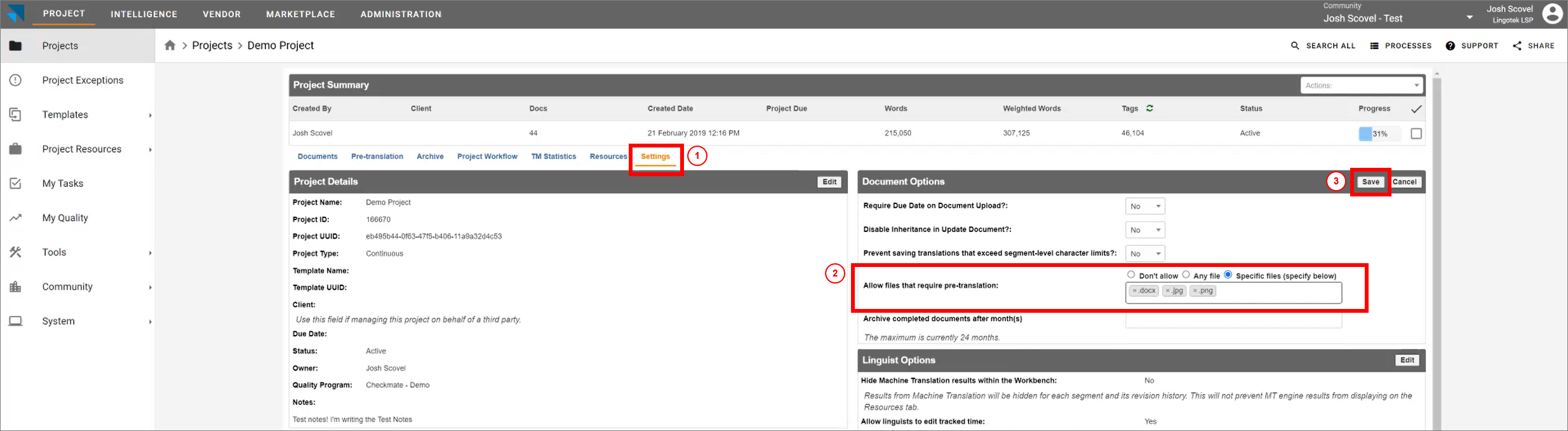Click Edit in Project Details header
Viewport: 1568px width, 431px height.
tap(829, 182)
